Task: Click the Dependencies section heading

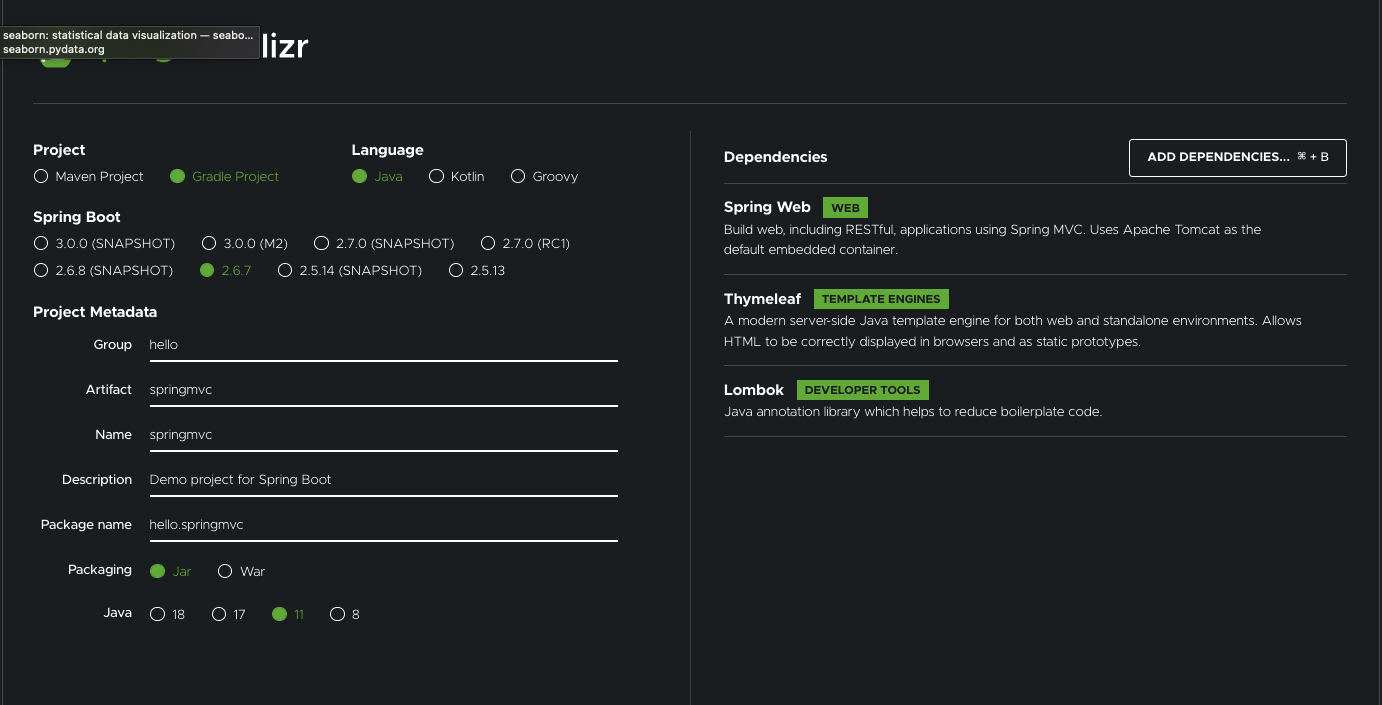Action: [x=775, y=157]
